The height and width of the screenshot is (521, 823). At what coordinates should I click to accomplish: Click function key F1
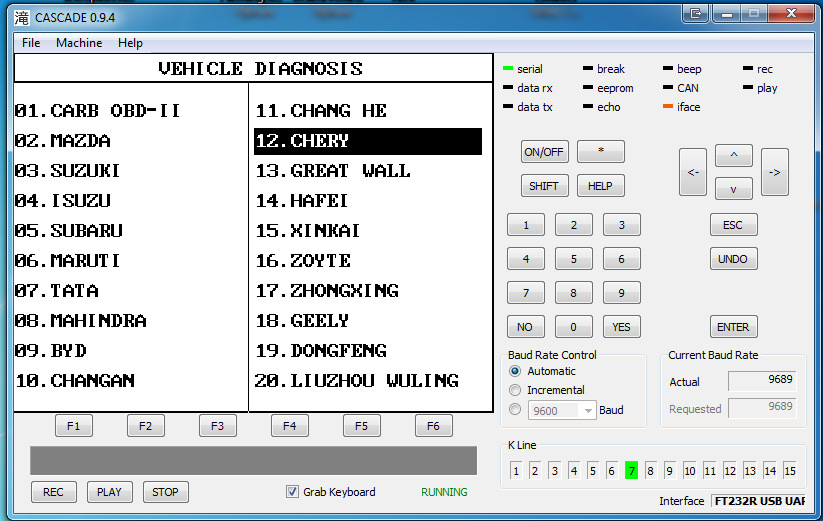(x=74, y=426)
